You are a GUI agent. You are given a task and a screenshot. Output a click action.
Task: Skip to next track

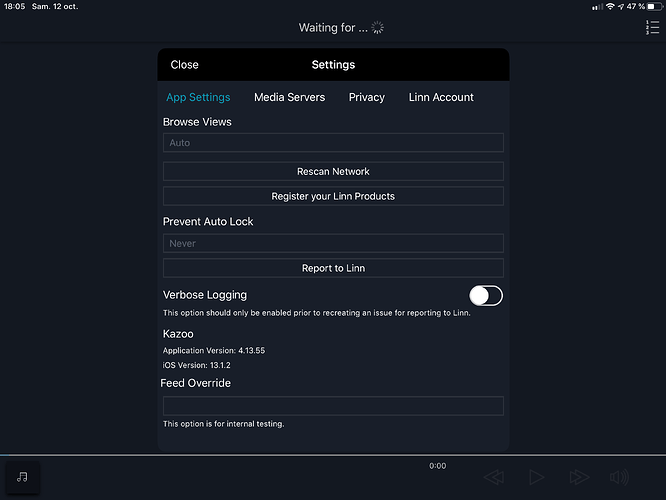pyautogui.click(x=579, y=477)
